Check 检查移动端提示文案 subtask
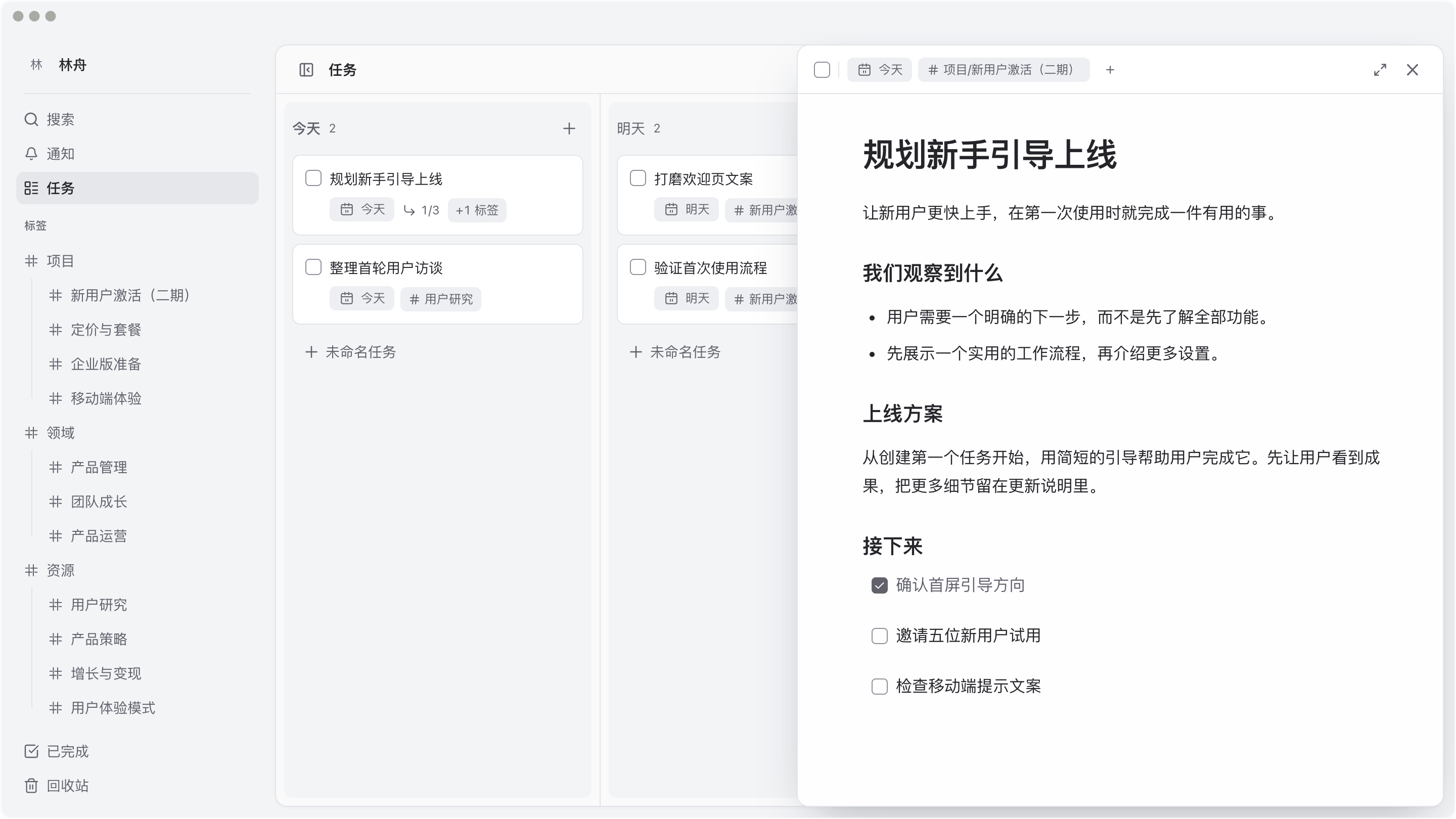This screenshot has height=819, width=1456. tap(880, 686)
